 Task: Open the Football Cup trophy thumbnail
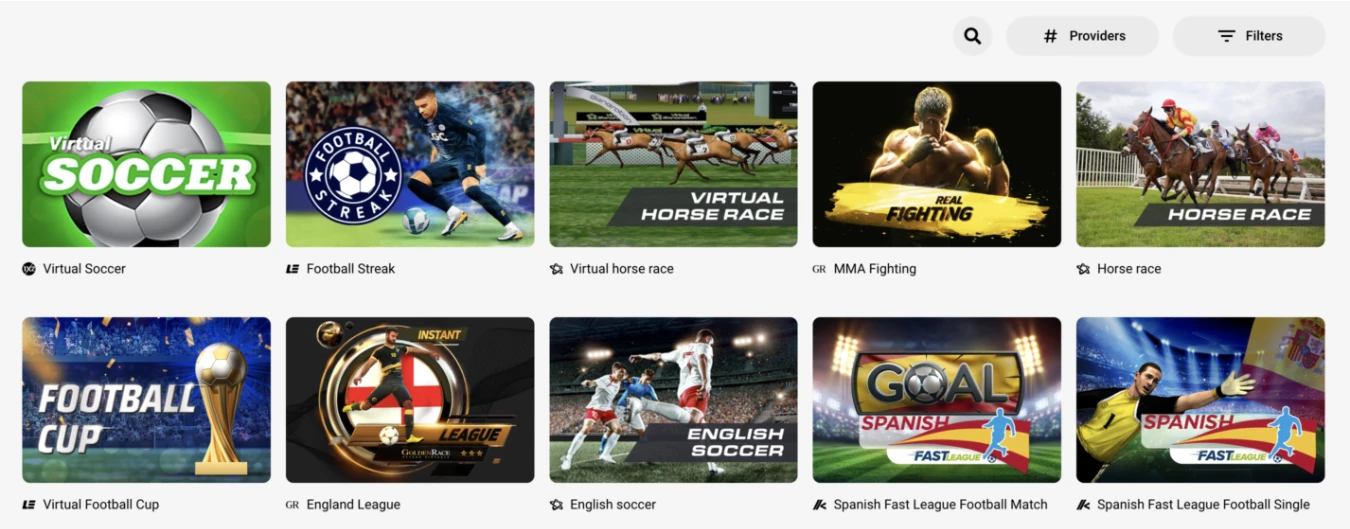point(146,400)
